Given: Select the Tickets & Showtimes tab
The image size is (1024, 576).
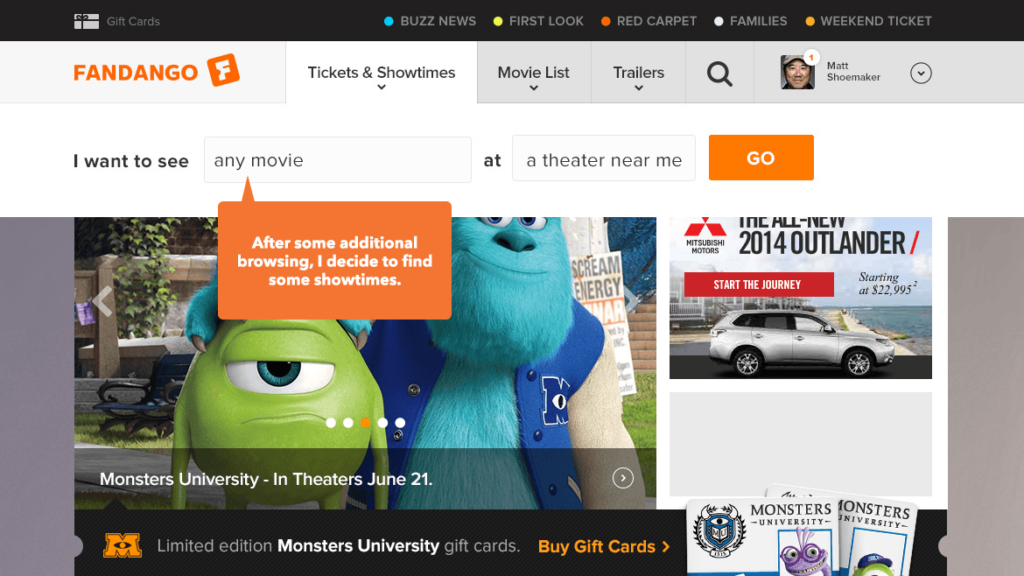Looking at the screenshot, I should 381,72.
